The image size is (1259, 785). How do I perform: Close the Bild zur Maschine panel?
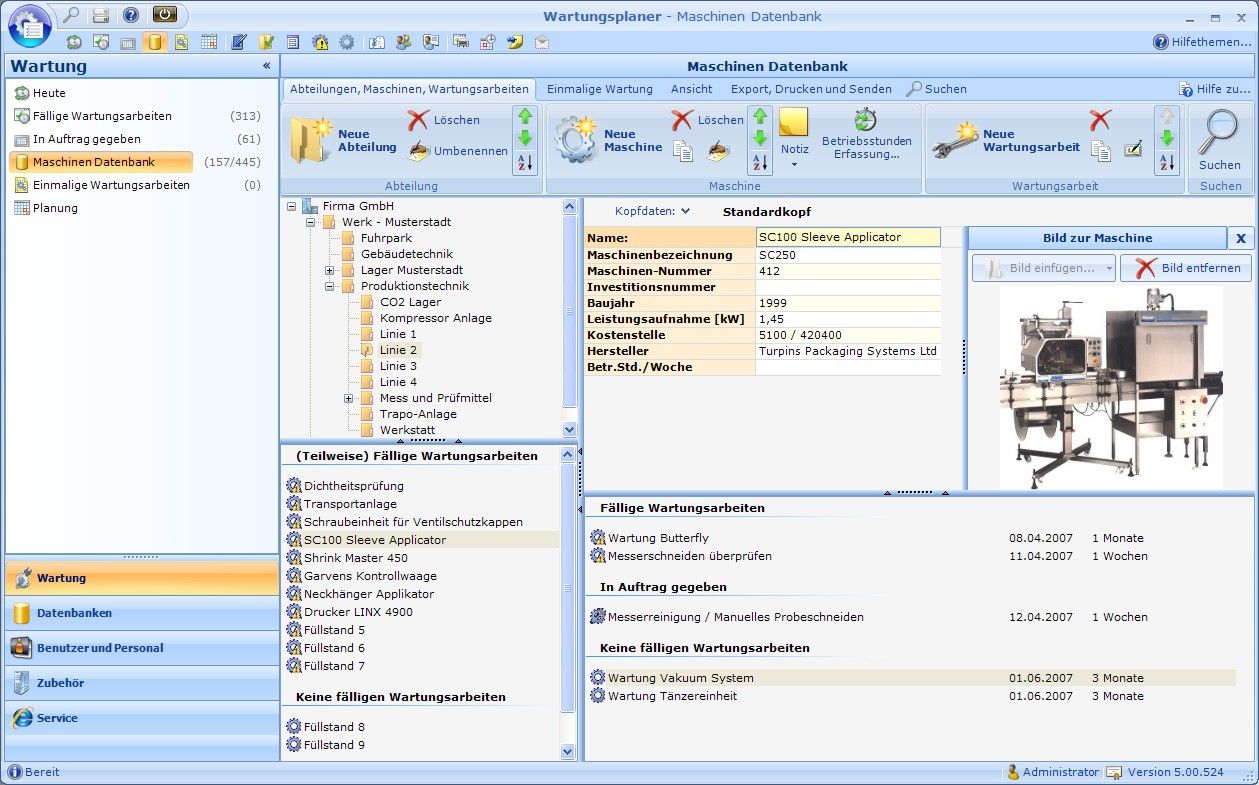(1240, 238)
